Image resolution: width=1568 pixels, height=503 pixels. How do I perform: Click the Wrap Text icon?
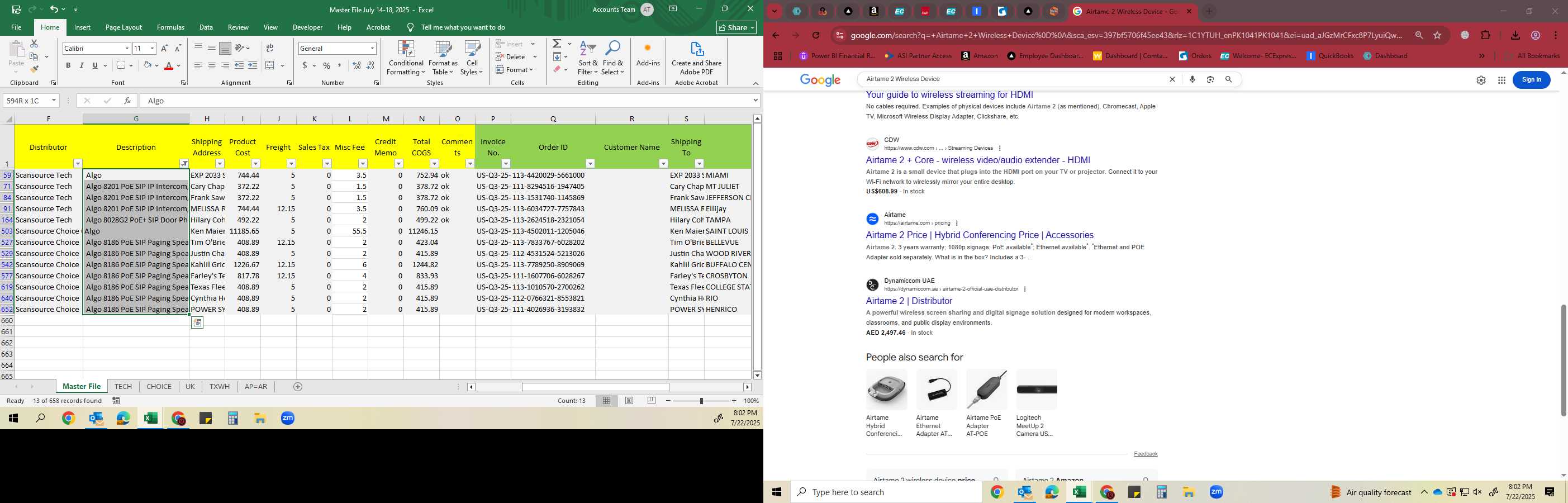click(270, 48)
